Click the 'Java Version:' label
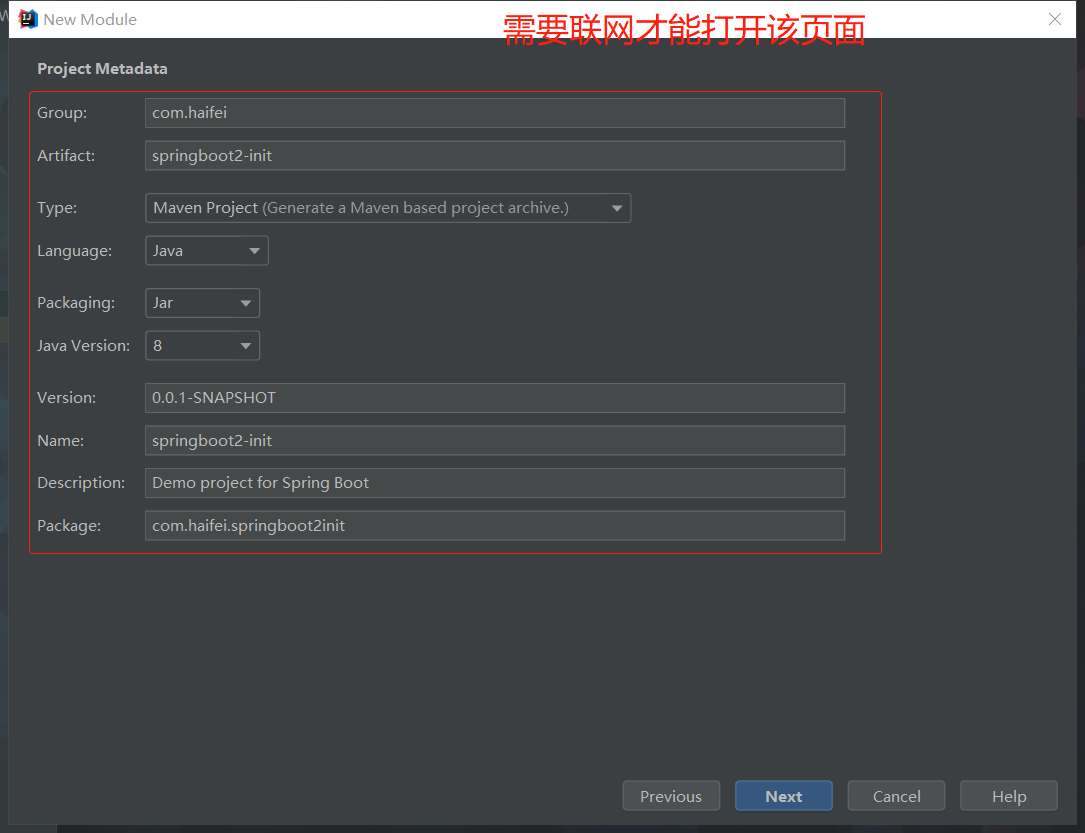 (84, 346)
